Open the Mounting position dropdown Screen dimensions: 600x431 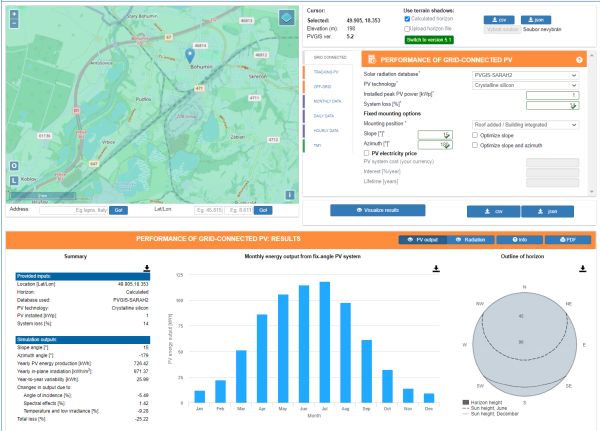tap(525, 125)
